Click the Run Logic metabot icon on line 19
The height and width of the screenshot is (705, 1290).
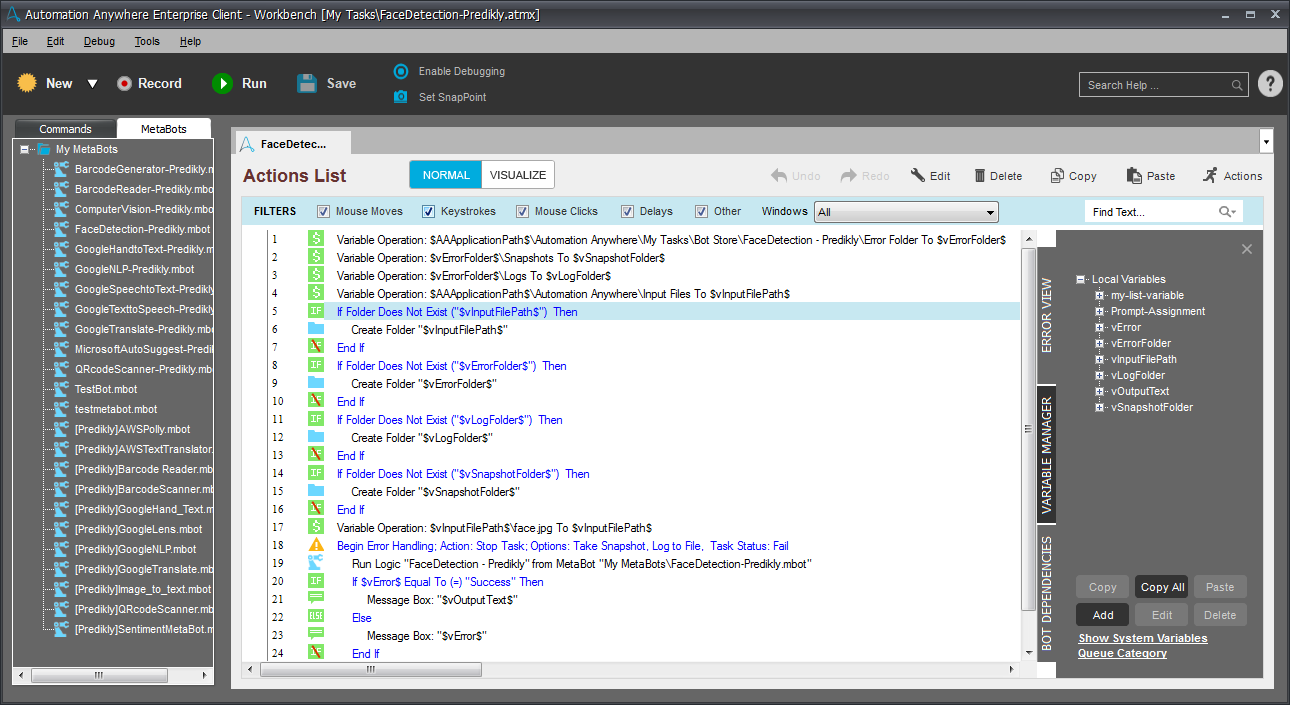point(316,564)
